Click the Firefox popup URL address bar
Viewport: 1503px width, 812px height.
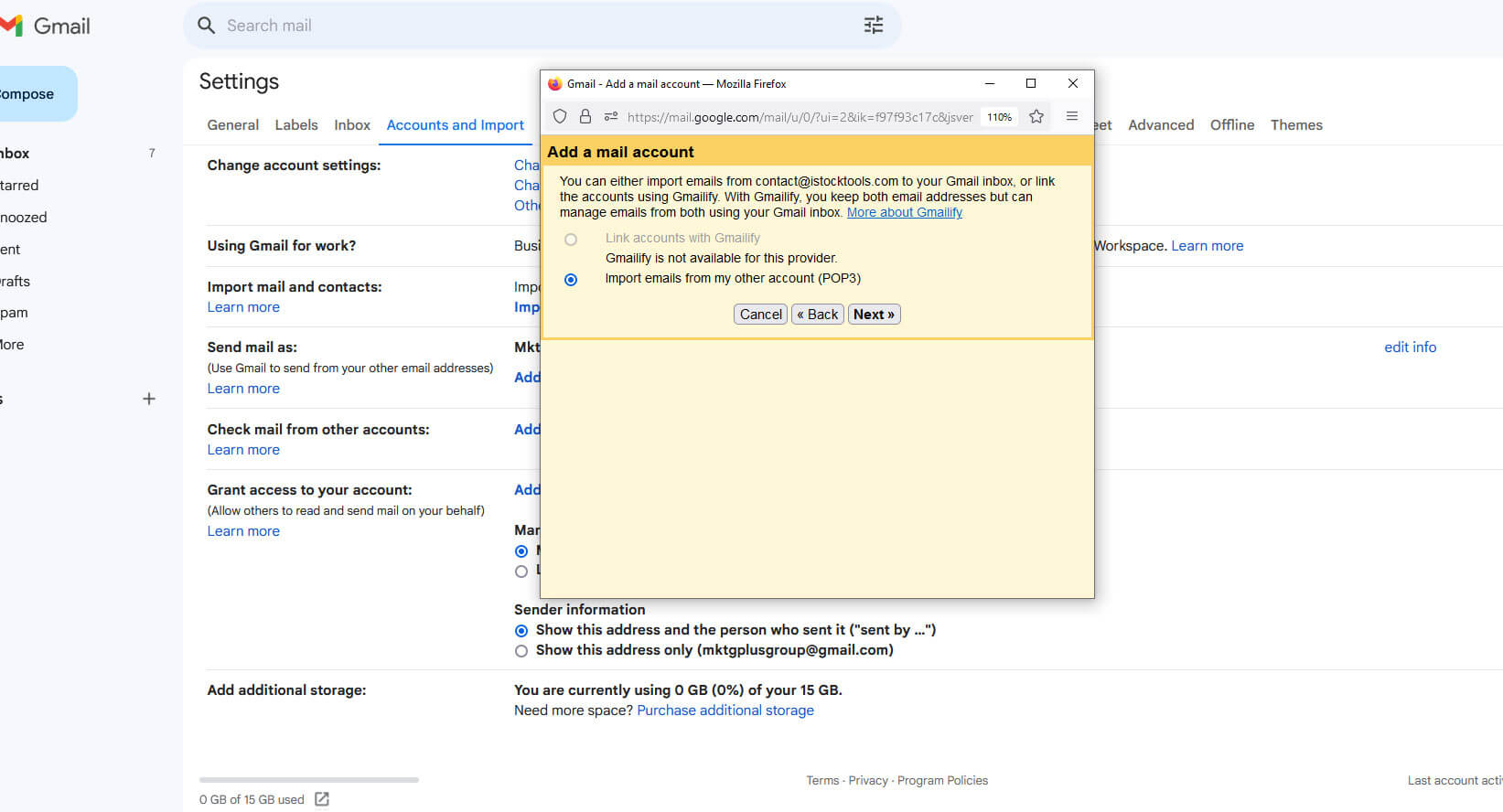pos(800,117)
